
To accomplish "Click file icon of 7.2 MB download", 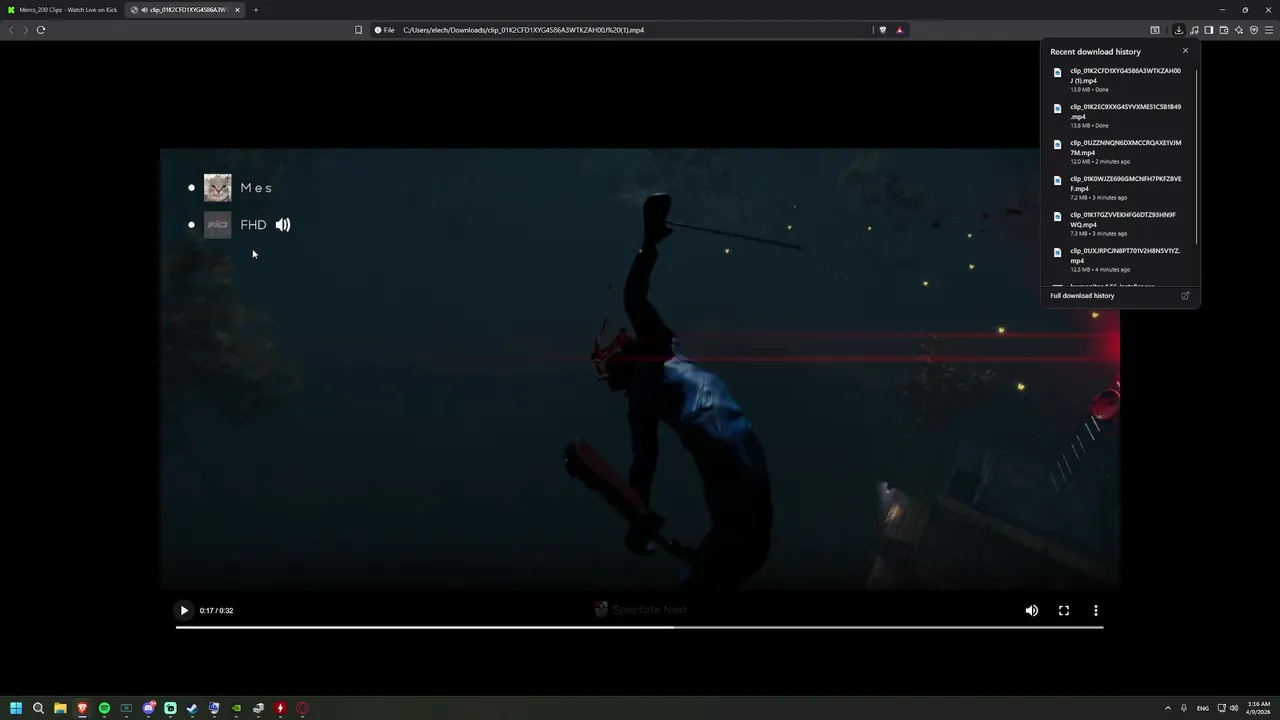I will point(1058,181).
